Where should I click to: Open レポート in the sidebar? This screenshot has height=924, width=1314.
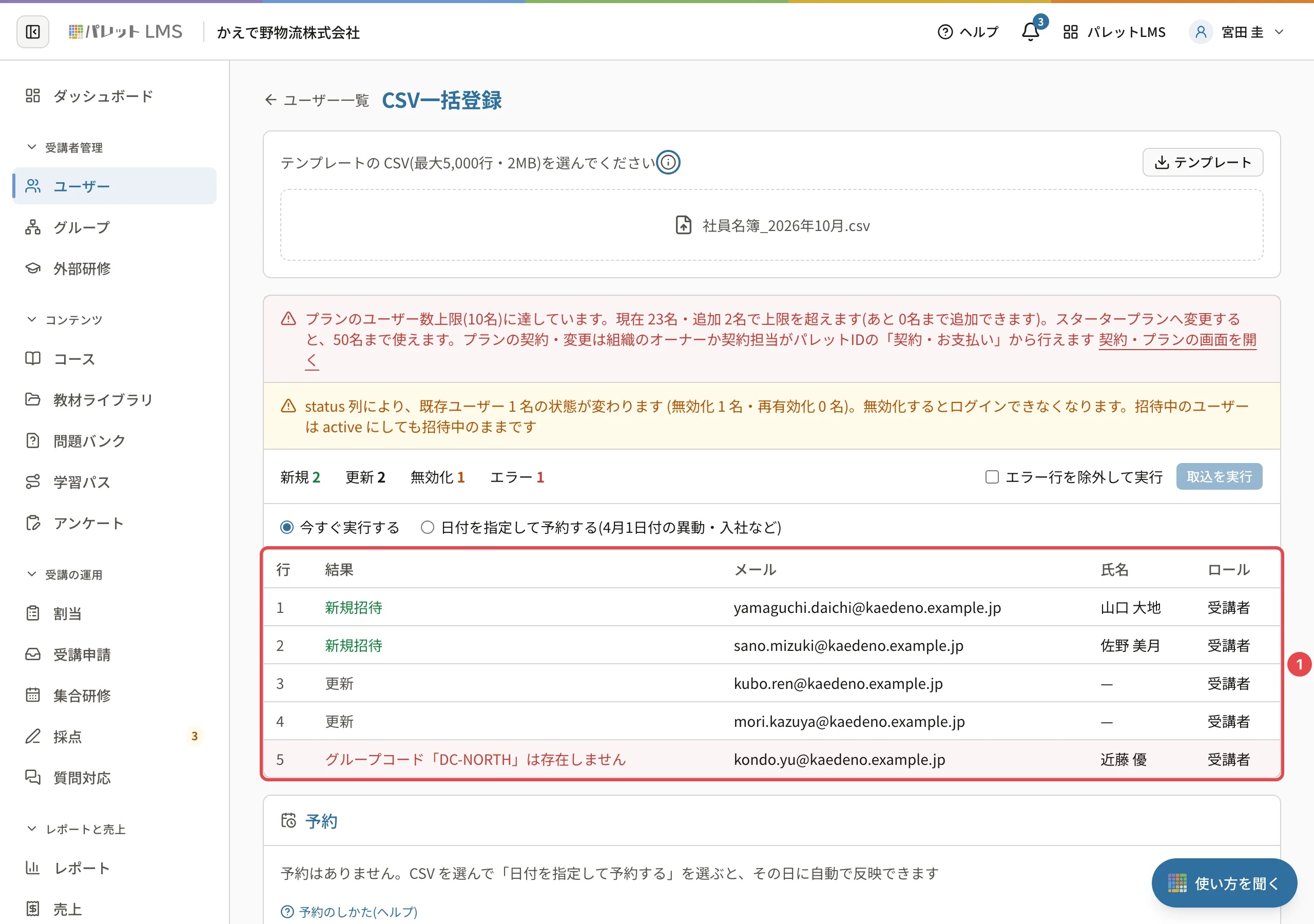[114, 869]
